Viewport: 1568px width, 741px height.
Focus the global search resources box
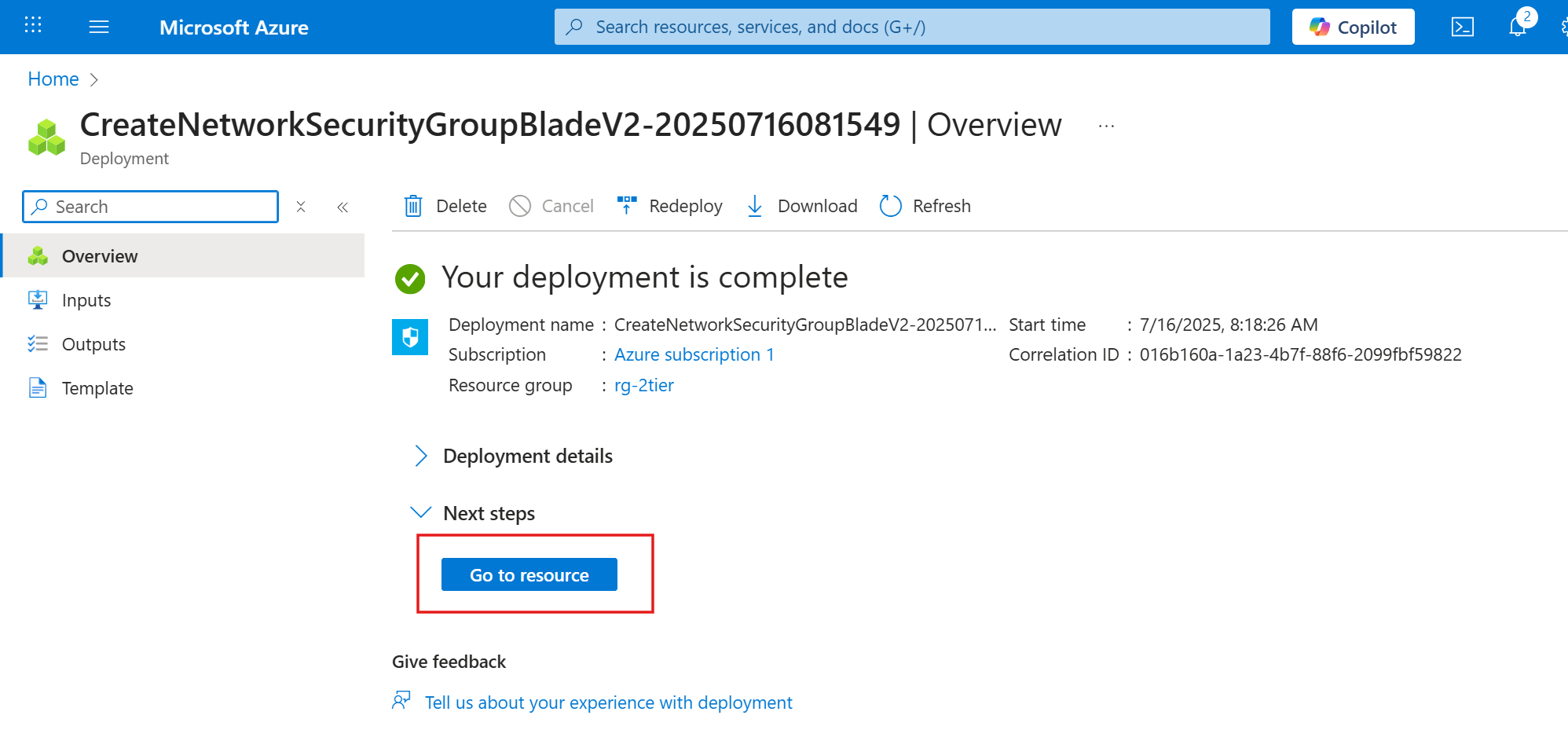coord(911,28)
